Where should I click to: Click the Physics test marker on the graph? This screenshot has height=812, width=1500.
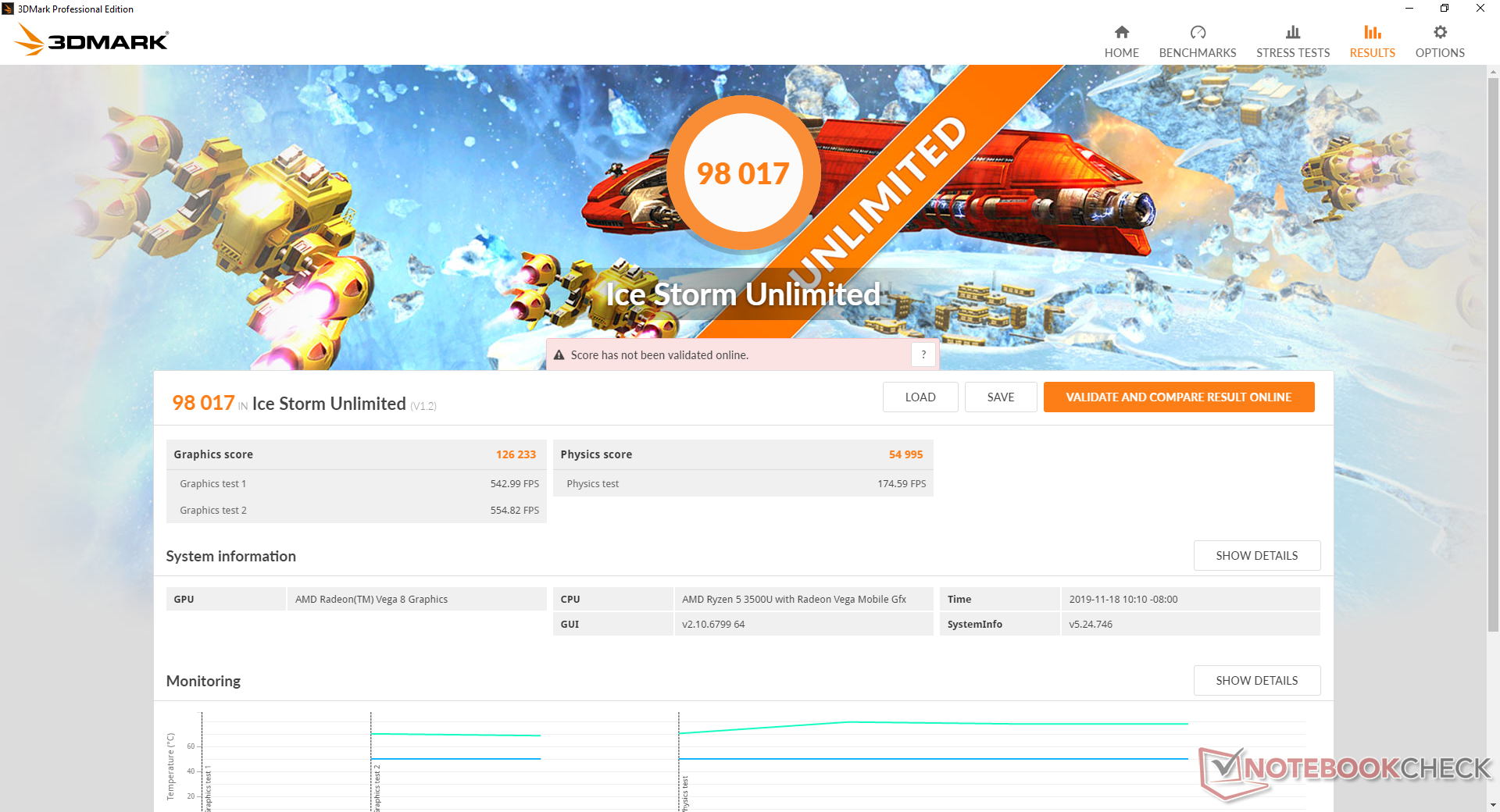tap(685, 793)
